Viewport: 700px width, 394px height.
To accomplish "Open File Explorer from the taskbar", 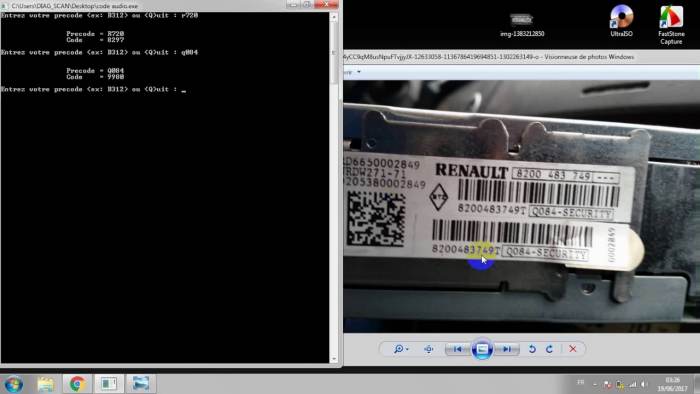I will [x=46, y=384].
